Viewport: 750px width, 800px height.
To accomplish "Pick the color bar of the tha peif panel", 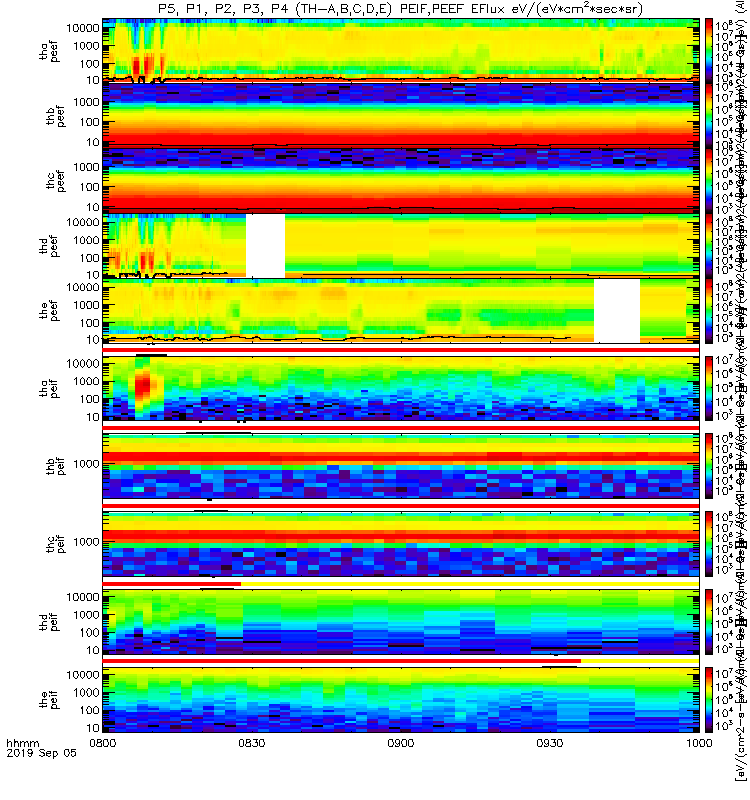I will point(709,388).
